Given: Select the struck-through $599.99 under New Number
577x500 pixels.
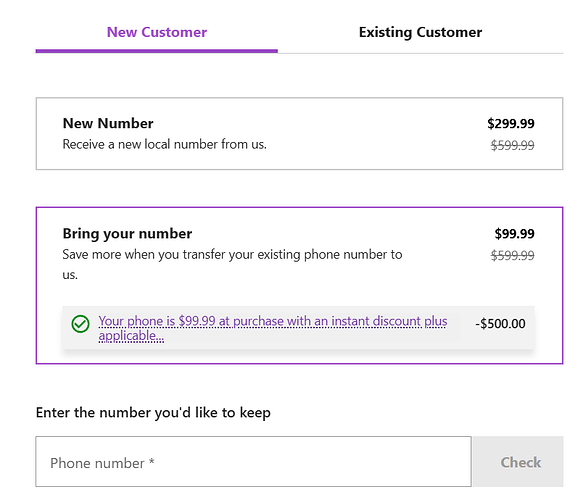Looking at the screenshot, I should click(512, 145).
